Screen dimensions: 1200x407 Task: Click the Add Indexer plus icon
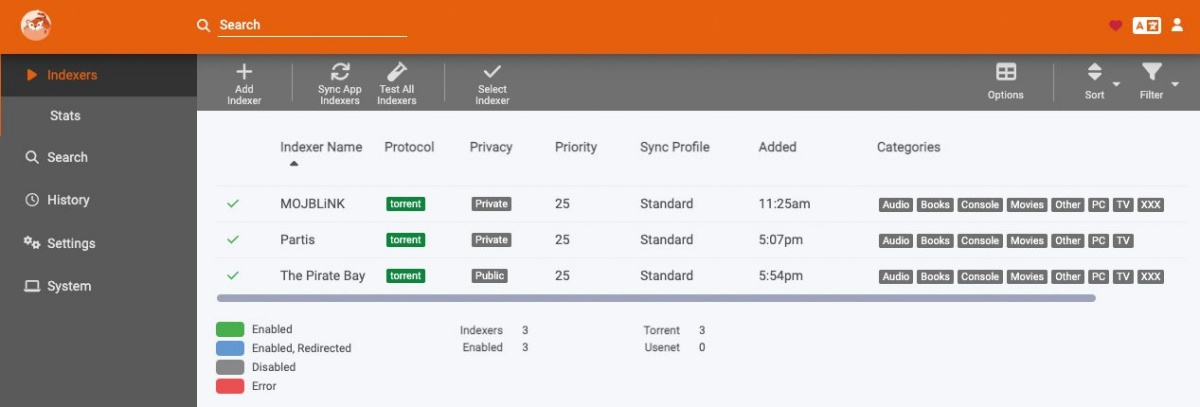[x=244, y=72]
